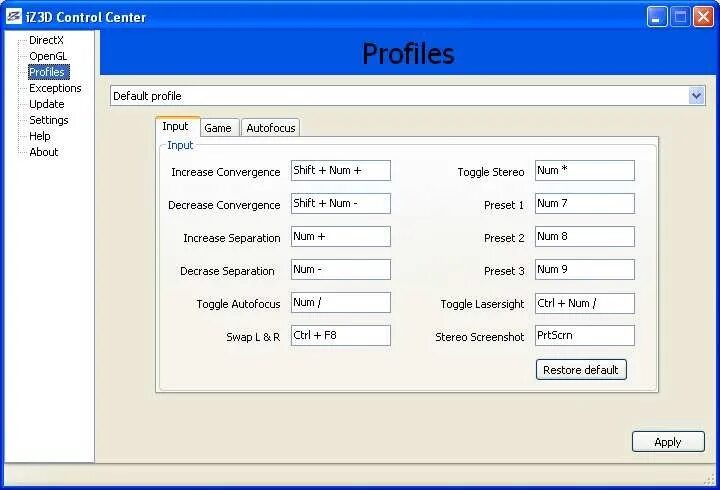The image size is (720, 490).
Task: Show the About page from sidebar
Action: coord(44,152)
